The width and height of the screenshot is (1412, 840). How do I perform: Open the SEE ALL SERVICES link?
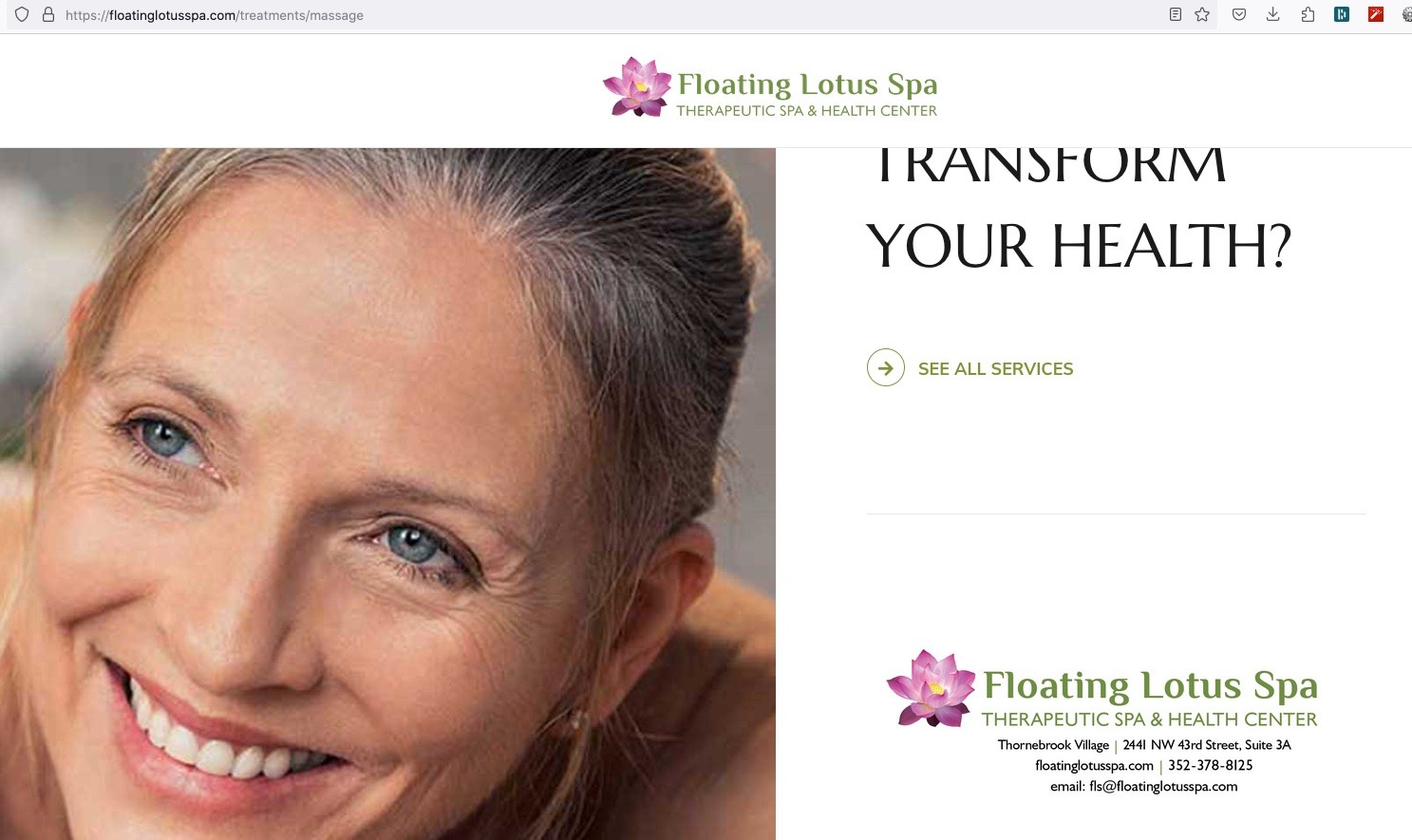(x=995, y=369)
